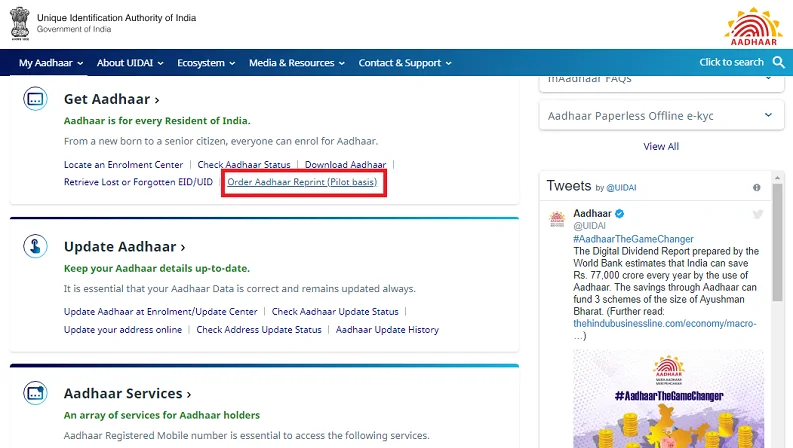793x448 pixels.
Task: Click the @UIDAI link beside Tweets
Action: (x=621, y=188)
